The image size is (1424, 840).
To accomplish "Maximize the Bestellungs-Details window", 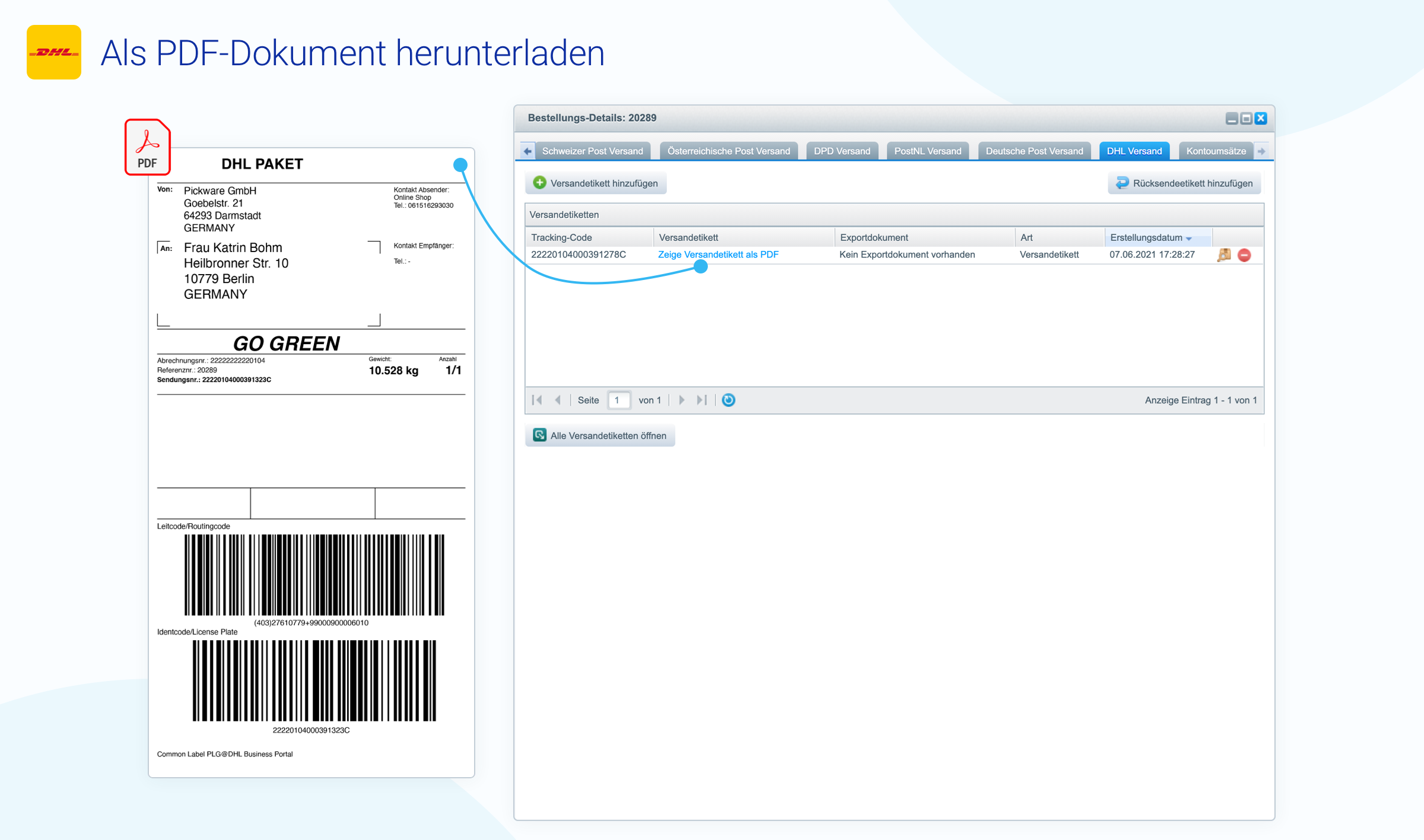I will point(1247,119).
